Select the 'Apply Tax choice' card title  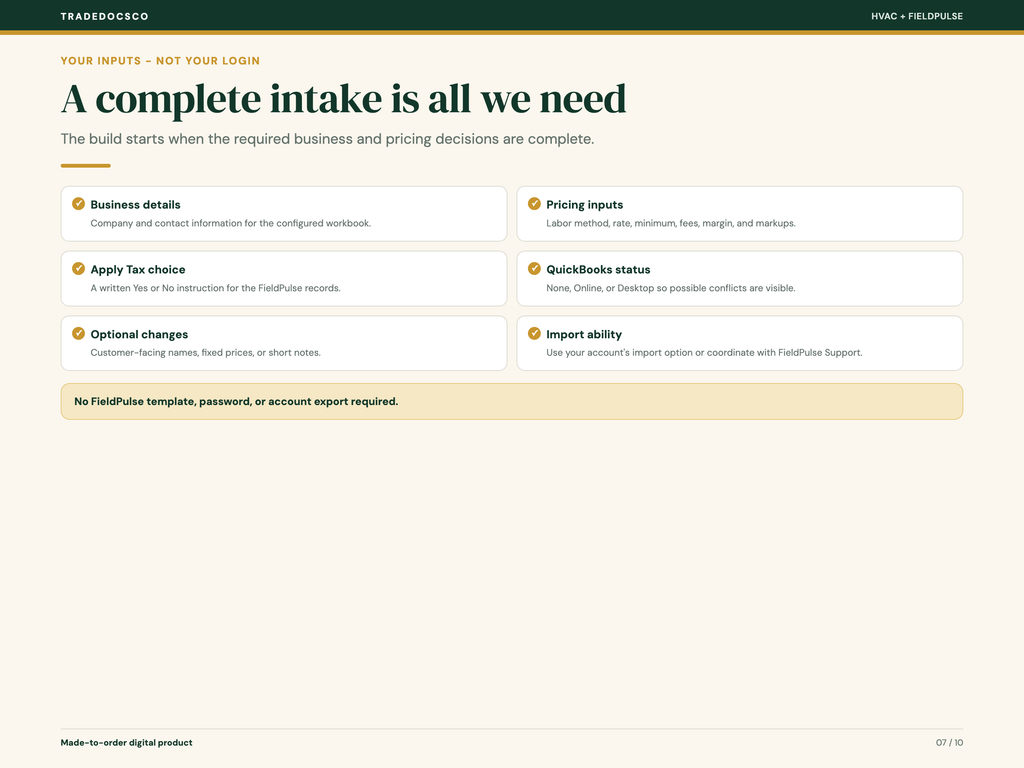click(x=138, y=269)
